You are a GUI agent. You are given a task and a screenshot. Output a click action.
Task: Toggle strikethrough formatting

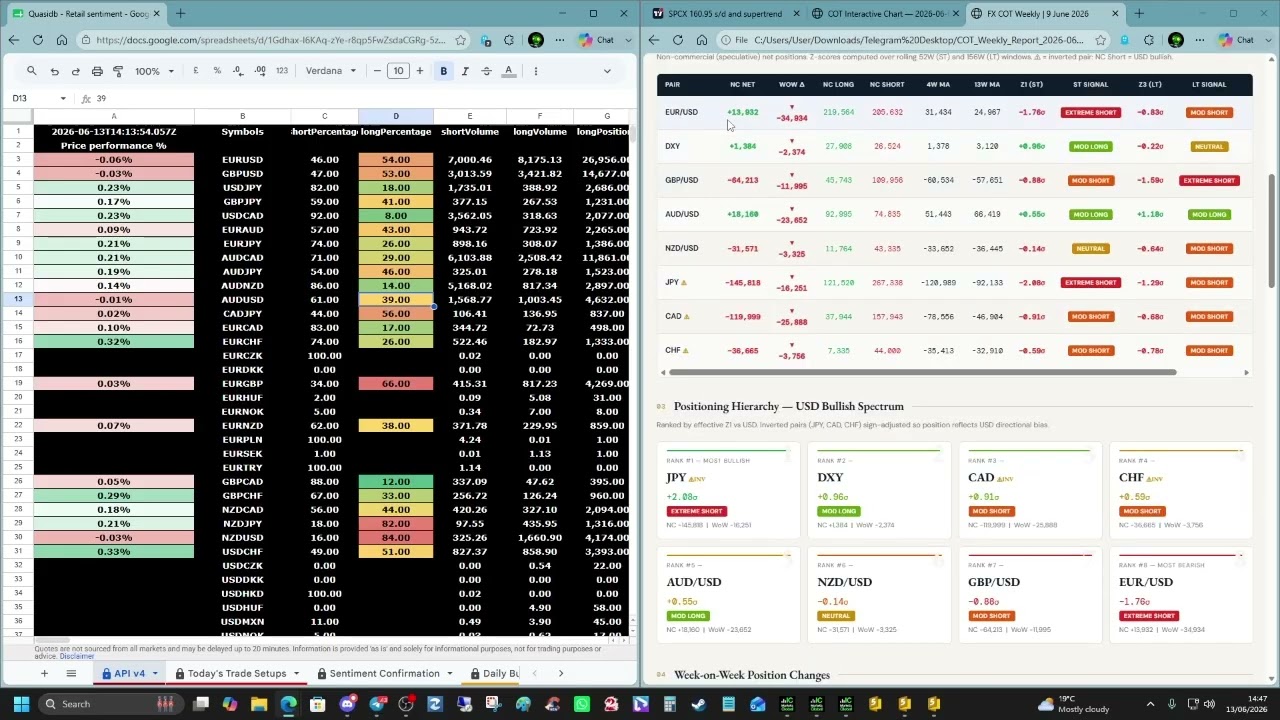486,71
